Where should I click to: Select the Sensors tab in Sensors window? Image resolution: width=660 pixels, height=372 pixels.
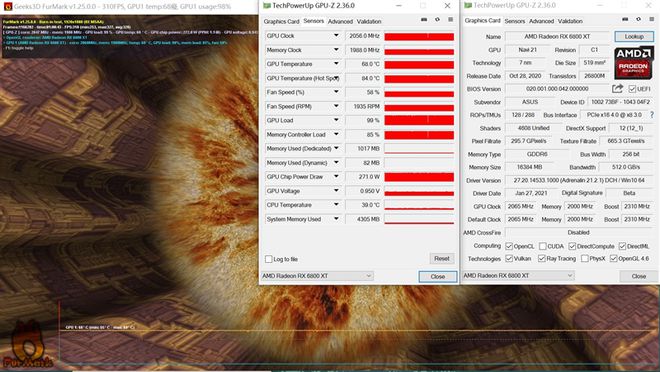(314, 21)
